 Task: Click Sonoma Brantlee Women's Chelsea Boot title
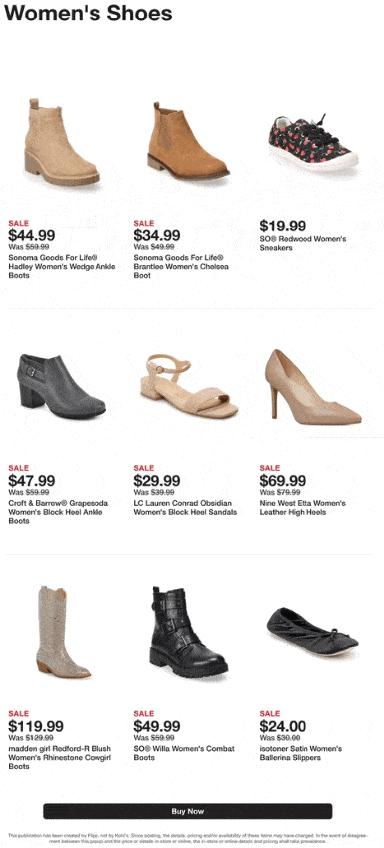click(181, 267)
